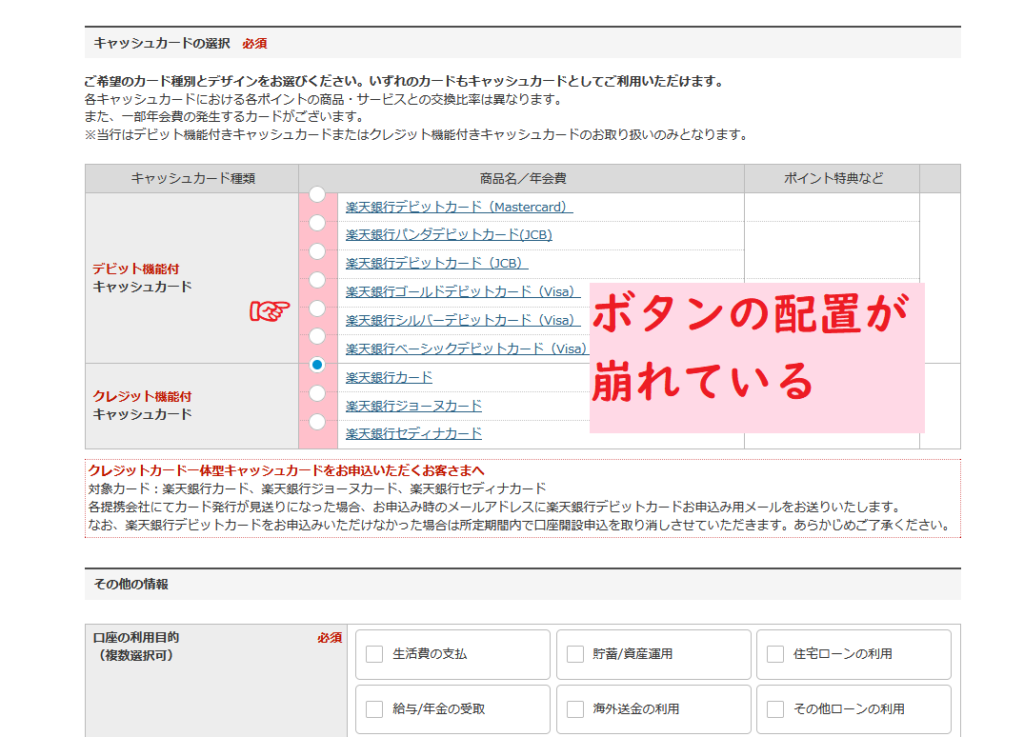The height and width of the screenshot is (737, 1024).
Task: Click the クレジット機能付 キャッシュカード row label
Action: [x=142, y=405]
